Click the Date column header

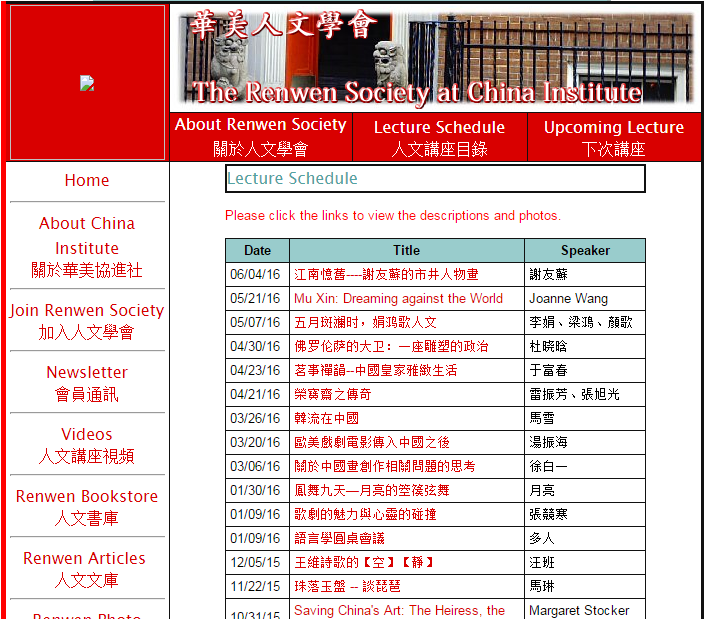[x=258, y=250]
